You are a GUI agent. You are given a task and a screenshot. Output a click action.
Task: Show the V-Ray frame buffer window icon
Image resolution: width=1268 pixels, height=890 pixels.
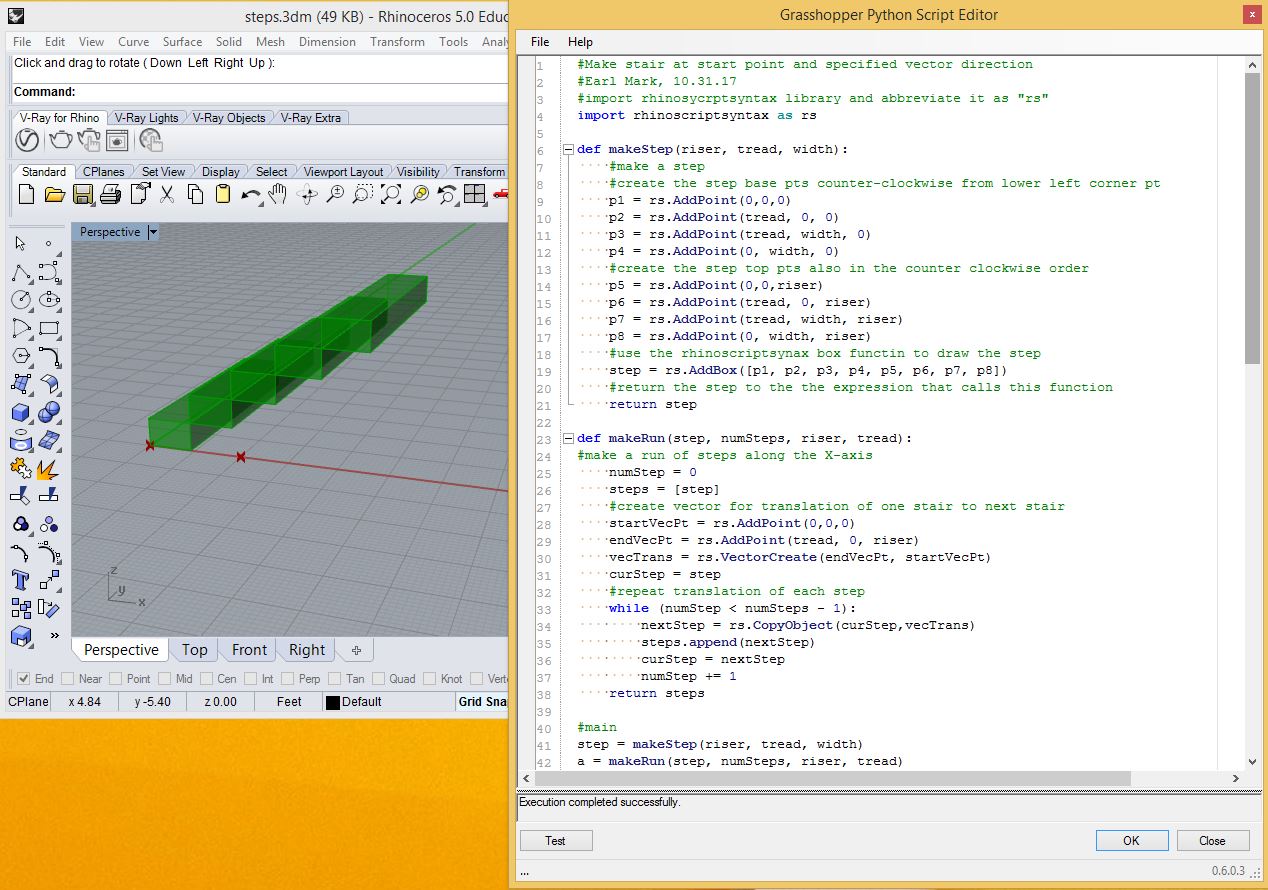(117, 140)
